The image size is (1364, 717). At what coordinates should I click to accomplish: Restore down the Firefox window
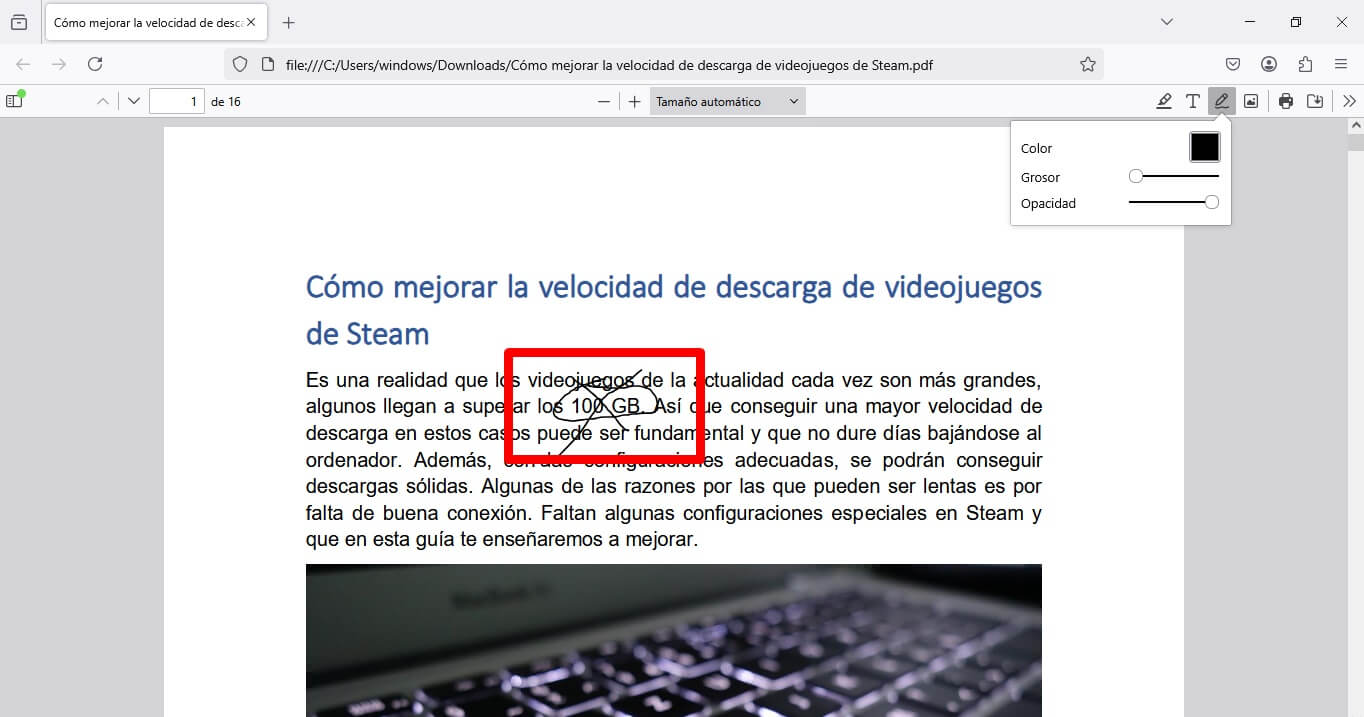tap(1296, 22)
